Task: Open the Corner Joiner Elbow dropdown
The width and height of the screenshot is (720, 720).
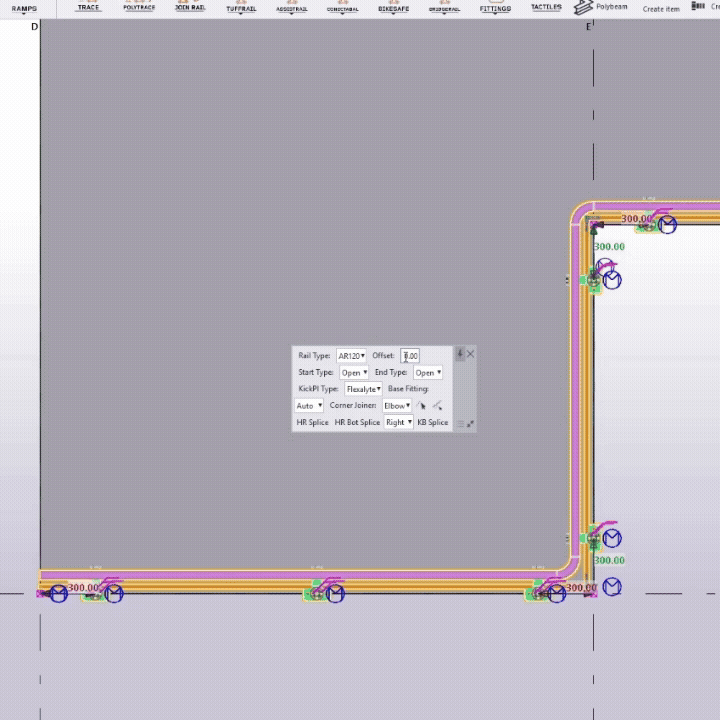Action: coord(397,406)
